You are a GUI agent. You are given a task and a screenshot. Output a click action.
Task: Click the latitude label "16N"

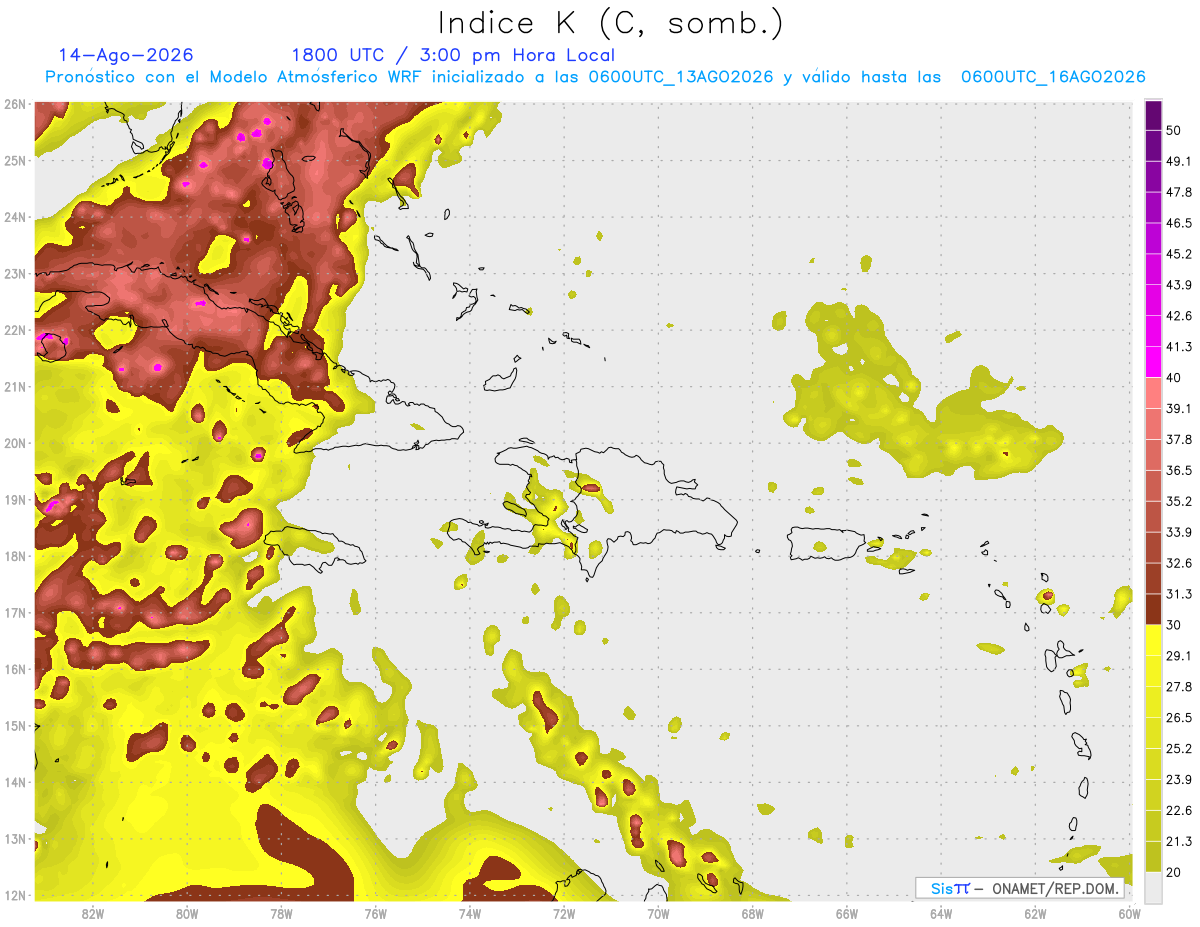coord(14,669)
